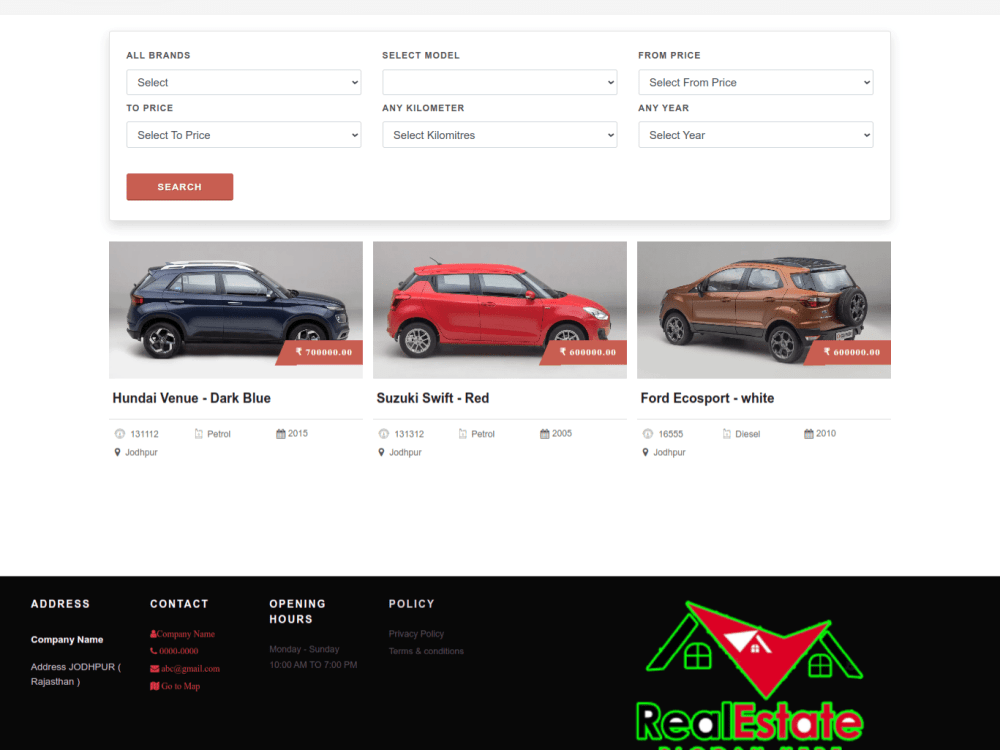Click the odometer icon beside 131112
Image resolution: width=1000 pixels, height=750 pixels.
point(120,434)
